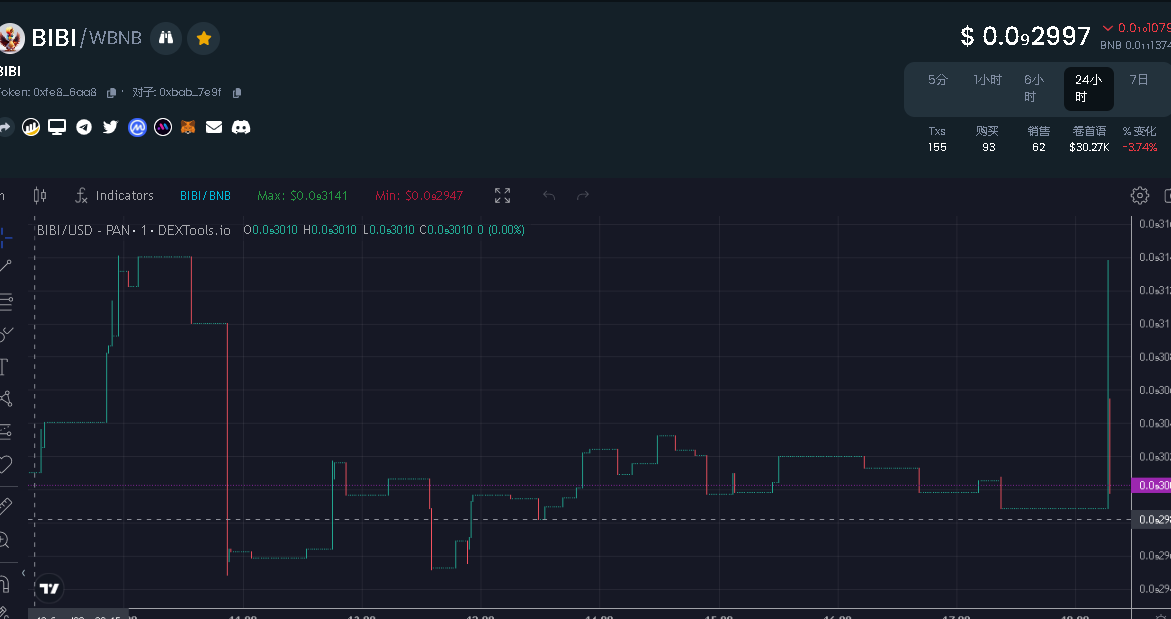
Task: Select the ruler measure tool
Action: click(6, 506)
